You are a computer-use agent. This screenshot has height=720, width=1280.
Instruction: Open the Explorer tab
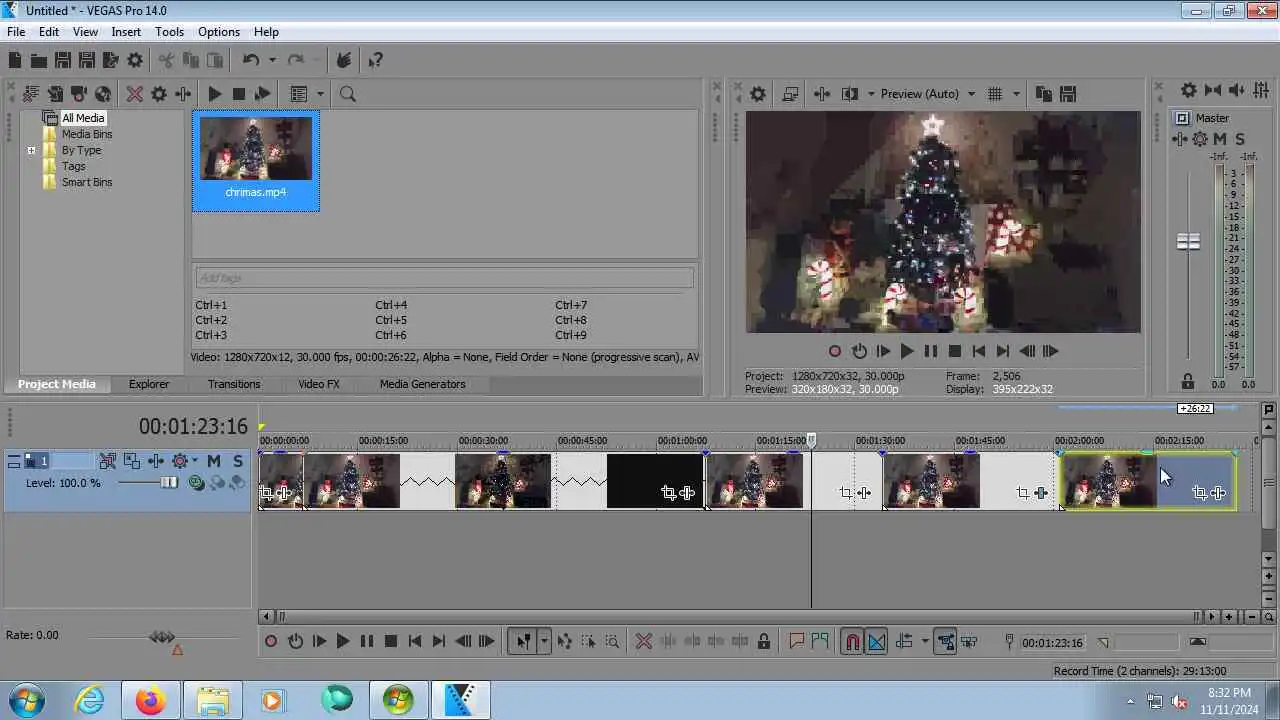click(149, 384)
